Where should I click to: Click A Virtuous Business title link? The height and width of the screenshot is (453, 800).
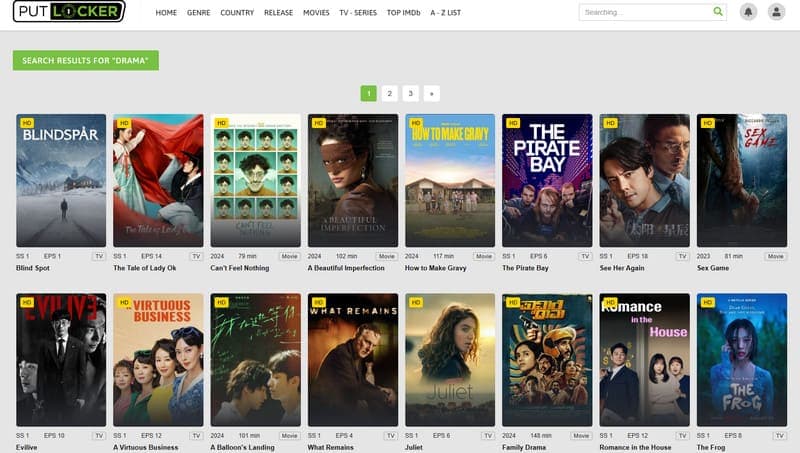pos(146,447)
